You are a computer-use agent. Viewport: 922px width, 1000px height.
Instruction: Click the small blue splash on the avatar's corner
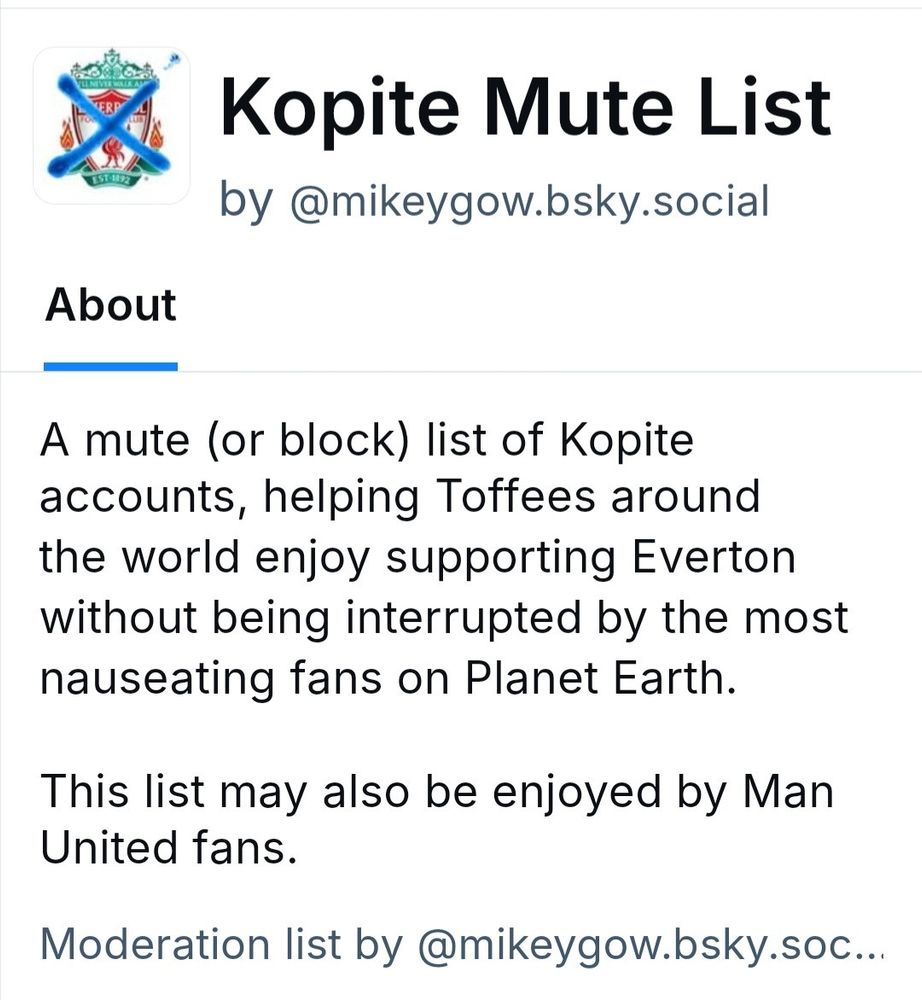(173, 61)
